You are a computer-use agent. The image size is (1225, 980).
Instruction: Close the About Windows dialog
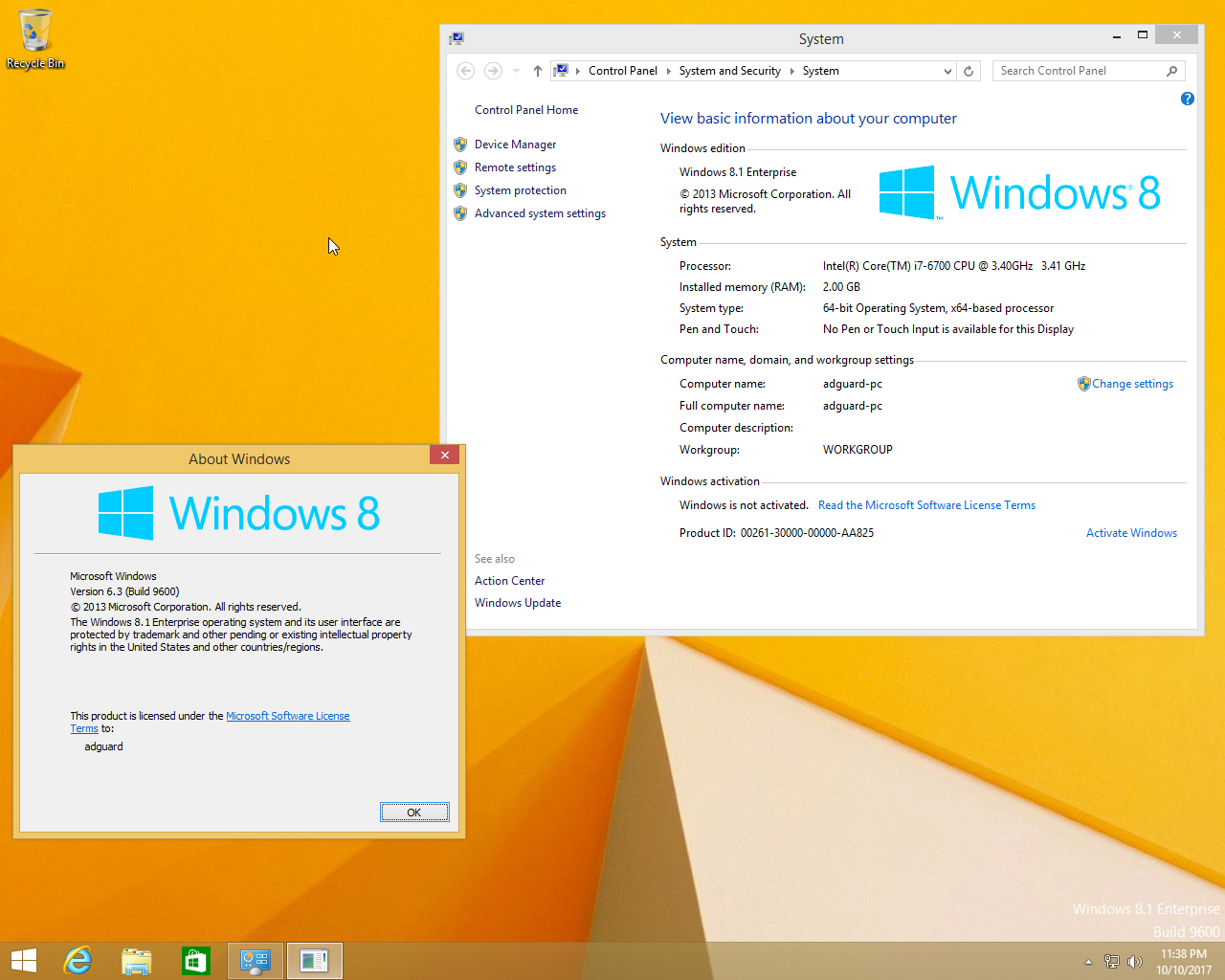(444, 456)
